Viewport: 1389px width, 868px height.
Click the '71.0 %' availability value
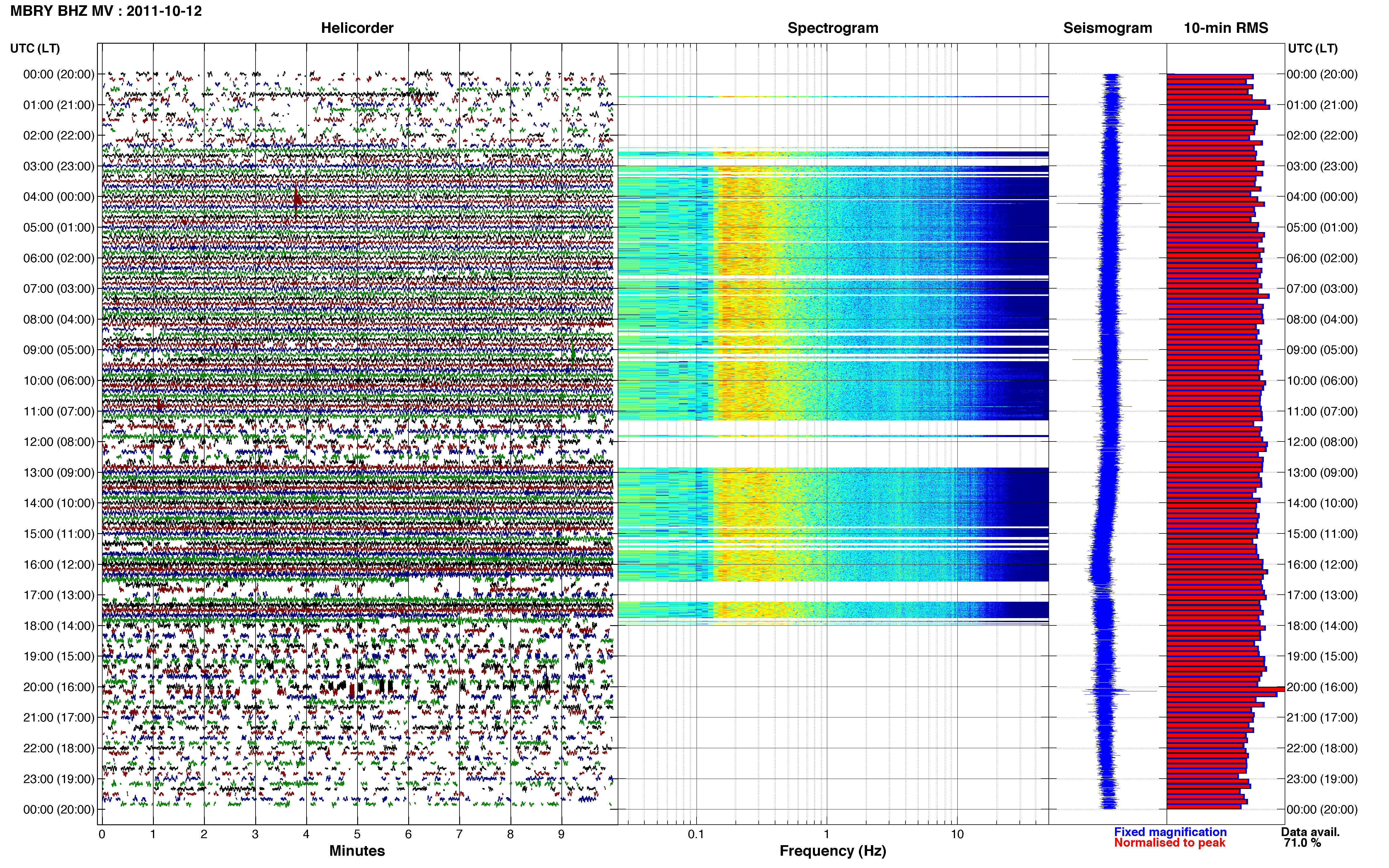1302,843
